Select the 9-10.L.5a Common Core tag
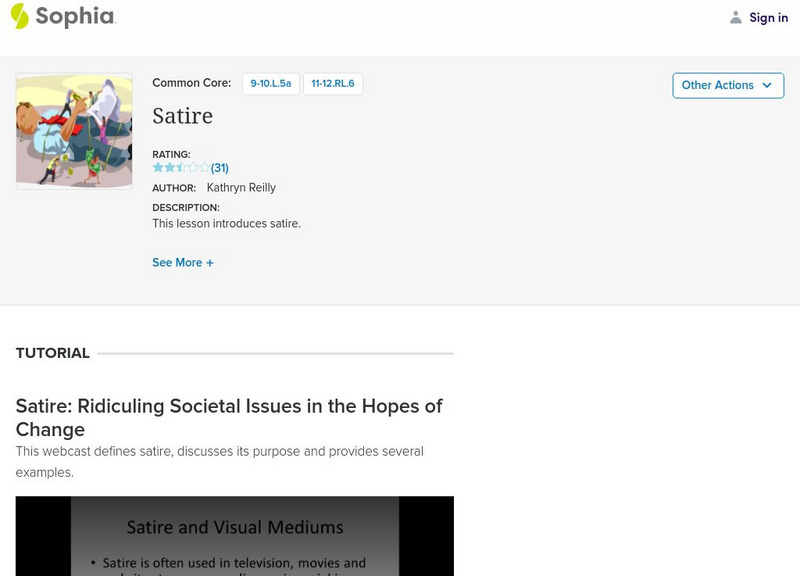The width and height of the screenshot is (800, 576). point(271,84)
